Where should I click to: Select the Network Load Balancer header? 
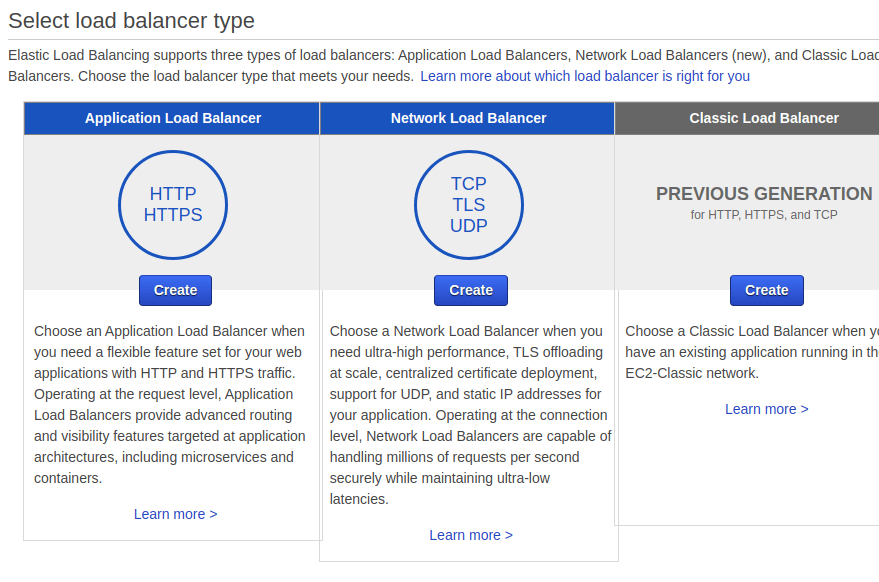(468, 118)
